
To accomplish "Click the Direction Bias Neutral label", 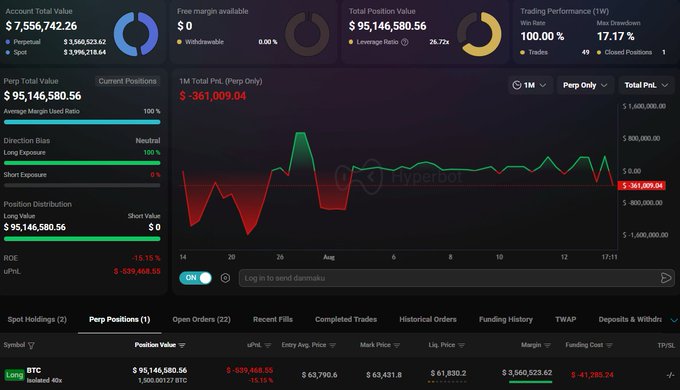I will click(147, 141).
